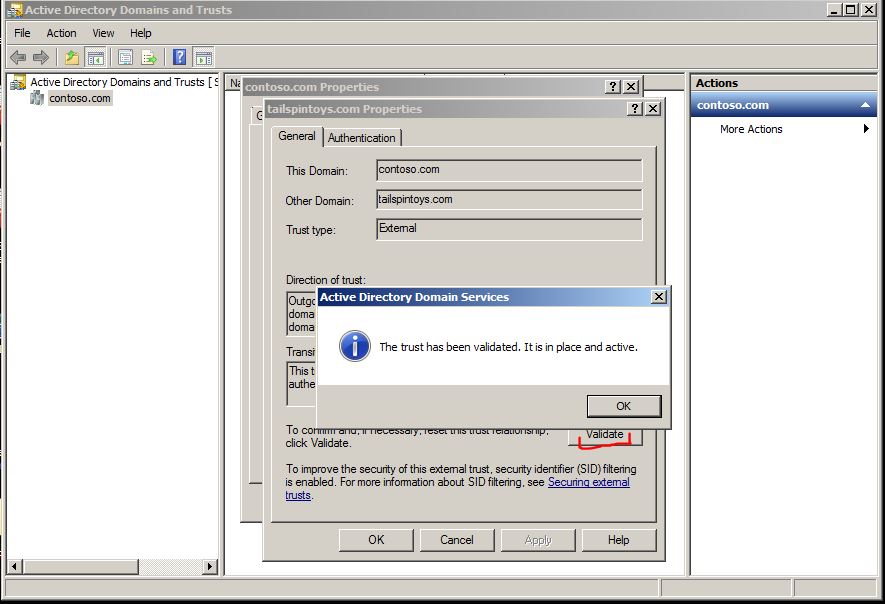
Task: Click the help question mark on tailspintoys.com Properties
Action: point(635,108)
